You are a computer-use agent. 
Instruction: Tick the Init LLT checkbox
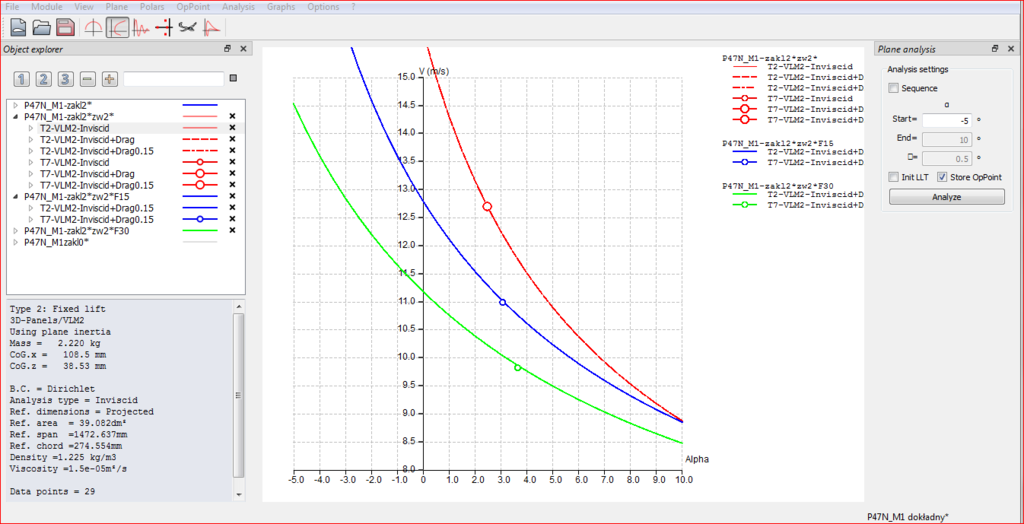pyautogui.click(x=894, y=177)
